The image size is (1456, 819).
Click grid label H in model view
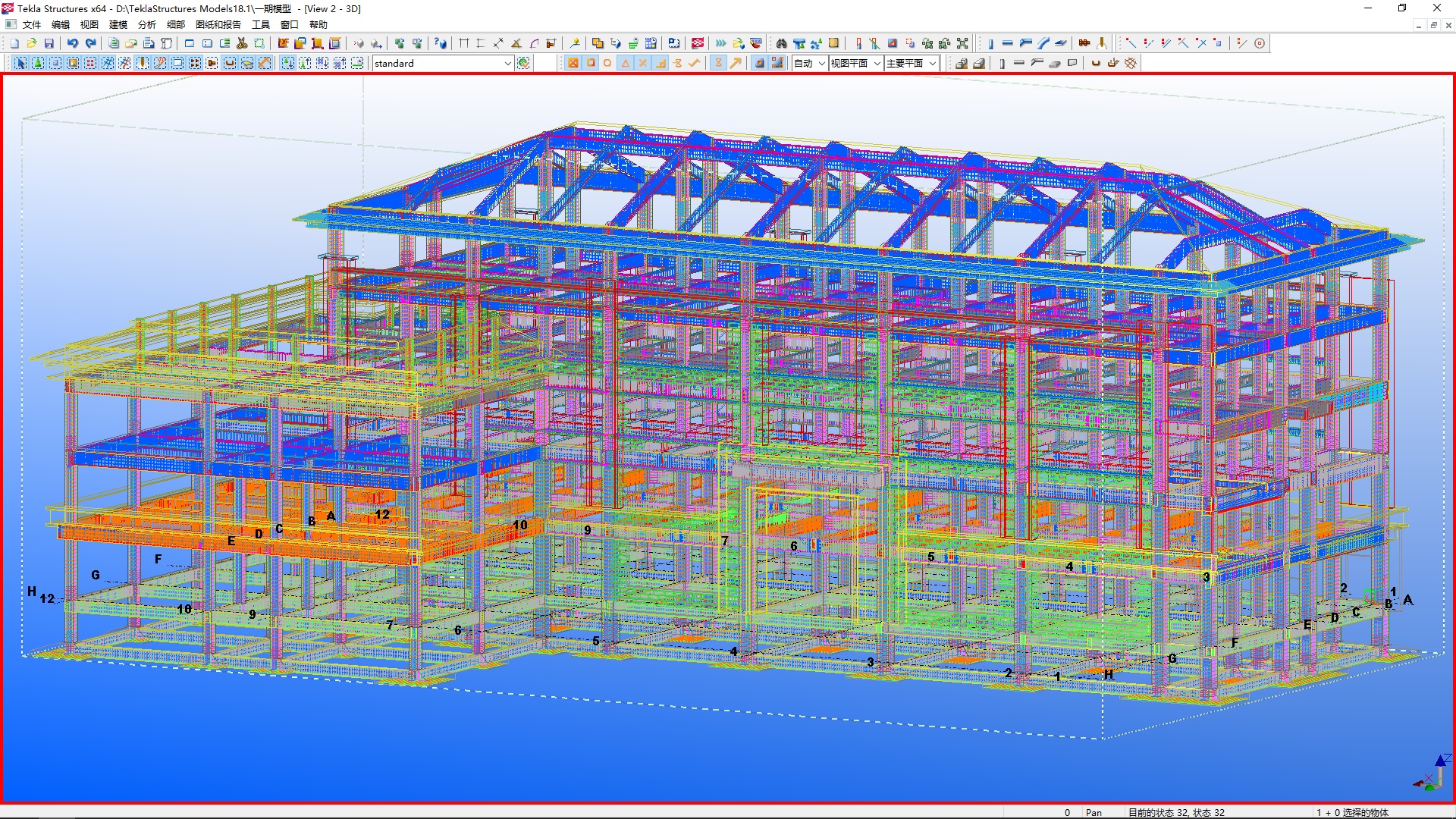tap(32, 591)
